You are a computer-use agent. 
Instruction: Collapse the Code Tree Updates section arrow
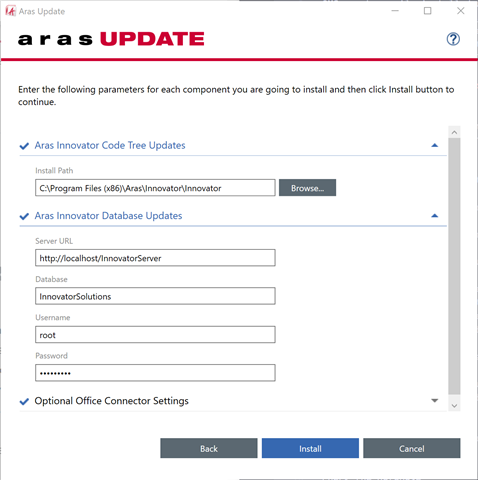(x=434, y=145)
